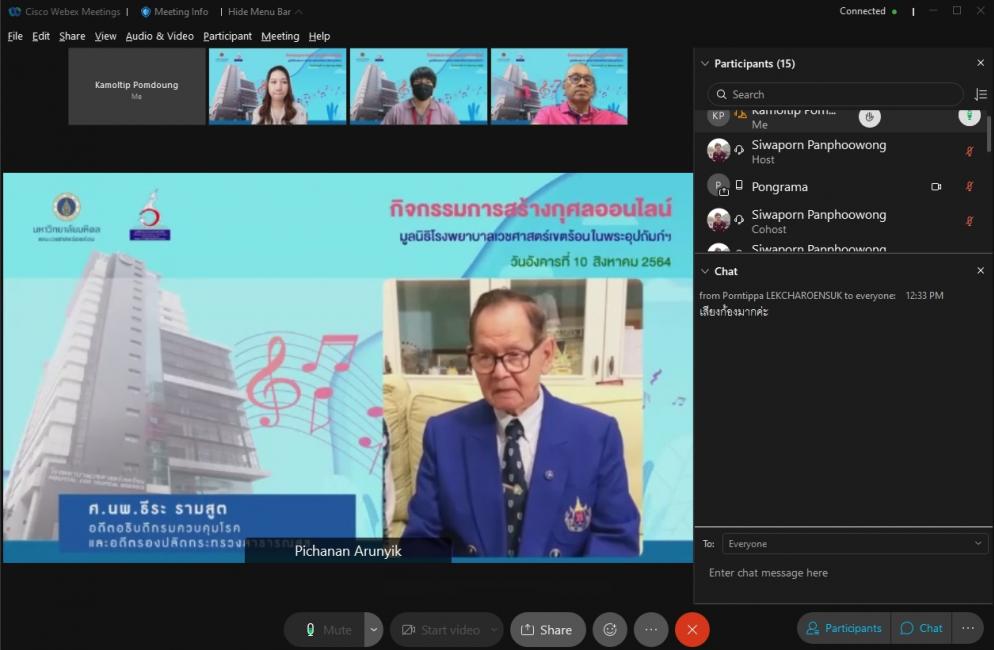Click Meeting Info in title bar
Image resolution: width=994 pixels, height=650 pixels.
tap(181, 11)
